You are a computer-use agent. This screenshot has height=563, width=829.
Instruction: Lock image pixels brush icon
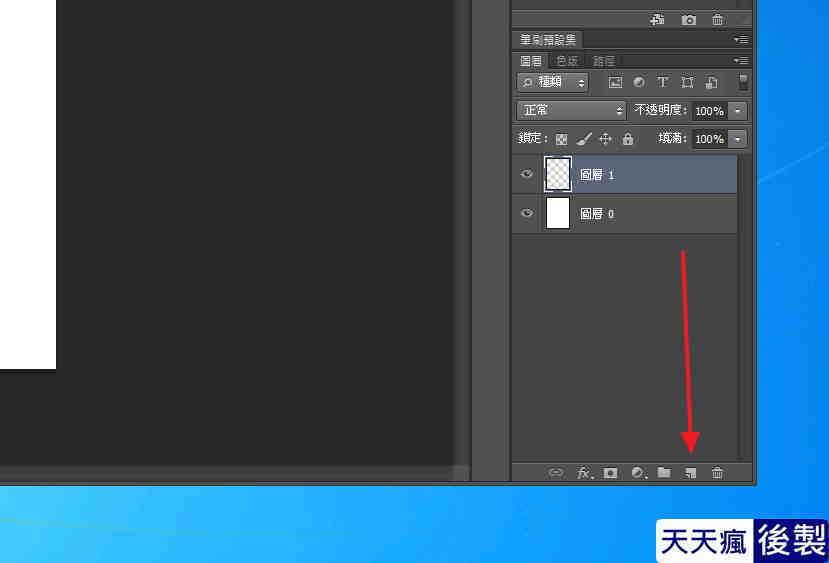(584, 139)
